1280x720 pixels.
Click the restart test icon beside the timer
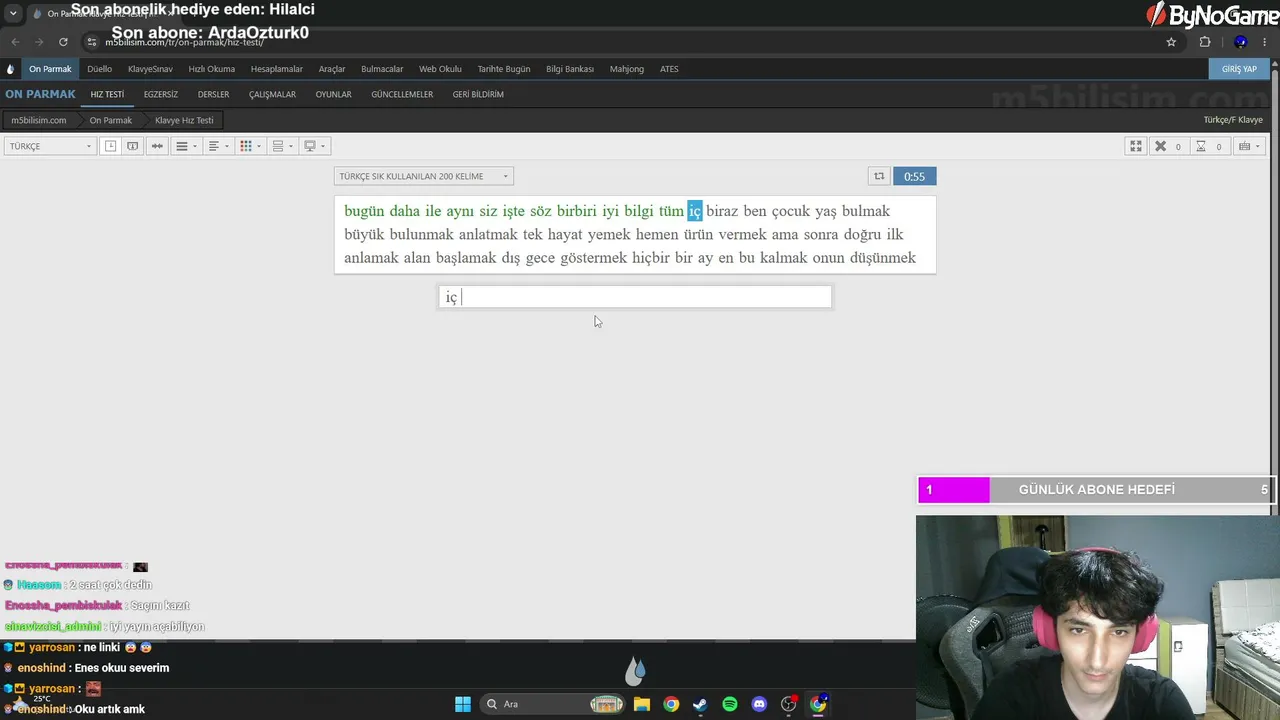(879, 176)
